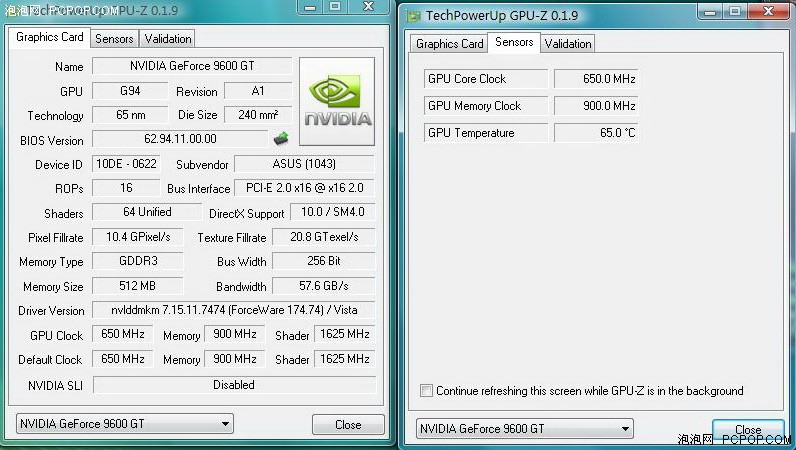
Task: Minimize the left GPU-Z window
Action: tap(310, 7)
